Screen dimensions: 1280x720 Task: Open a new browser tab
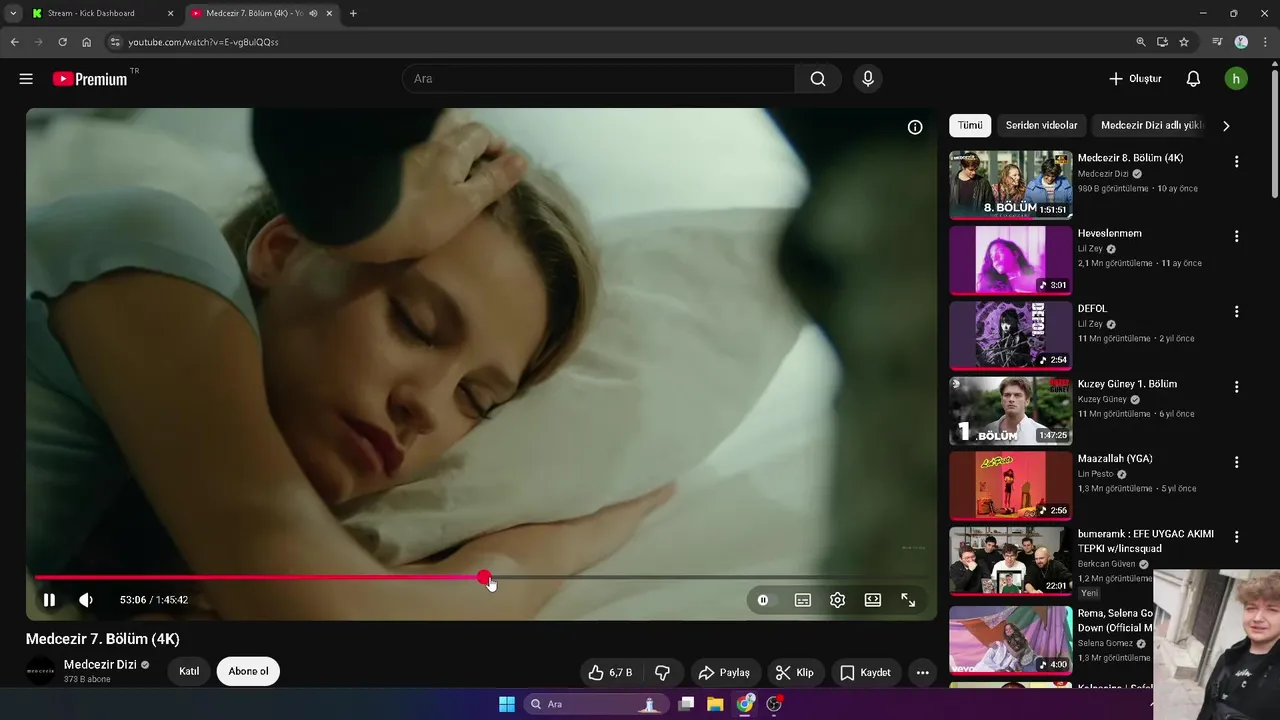pyautogui.click(x=353, y=13)
